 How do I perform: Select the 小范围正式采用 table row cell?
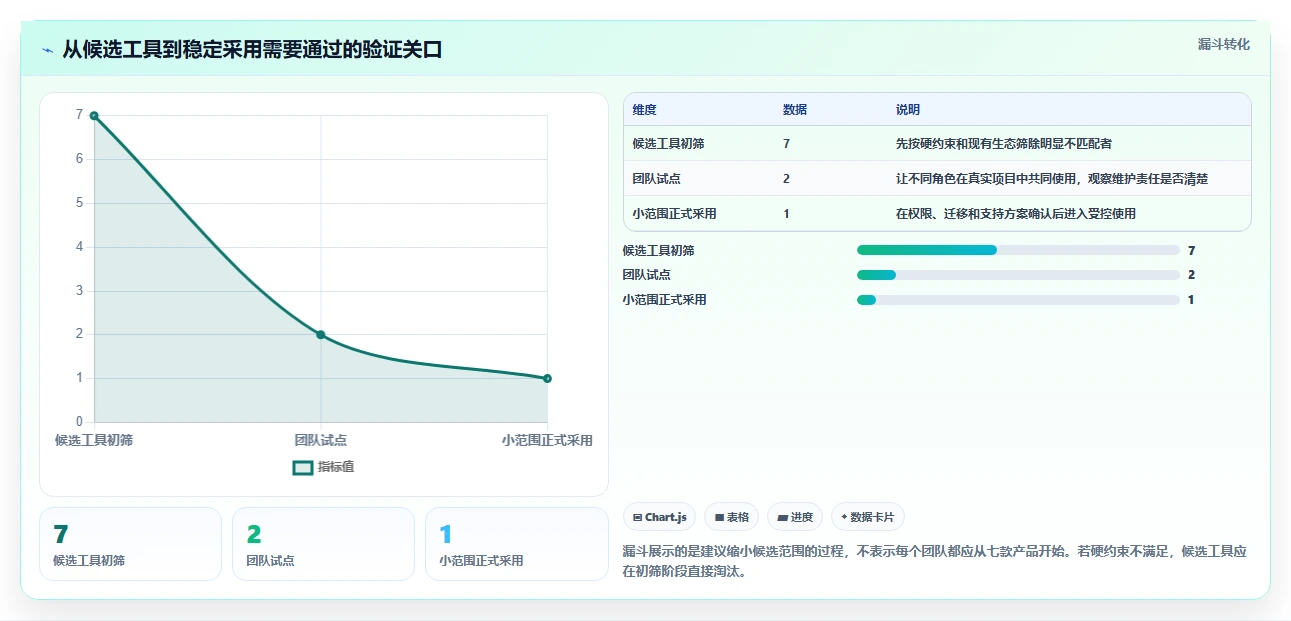[675, 214]
